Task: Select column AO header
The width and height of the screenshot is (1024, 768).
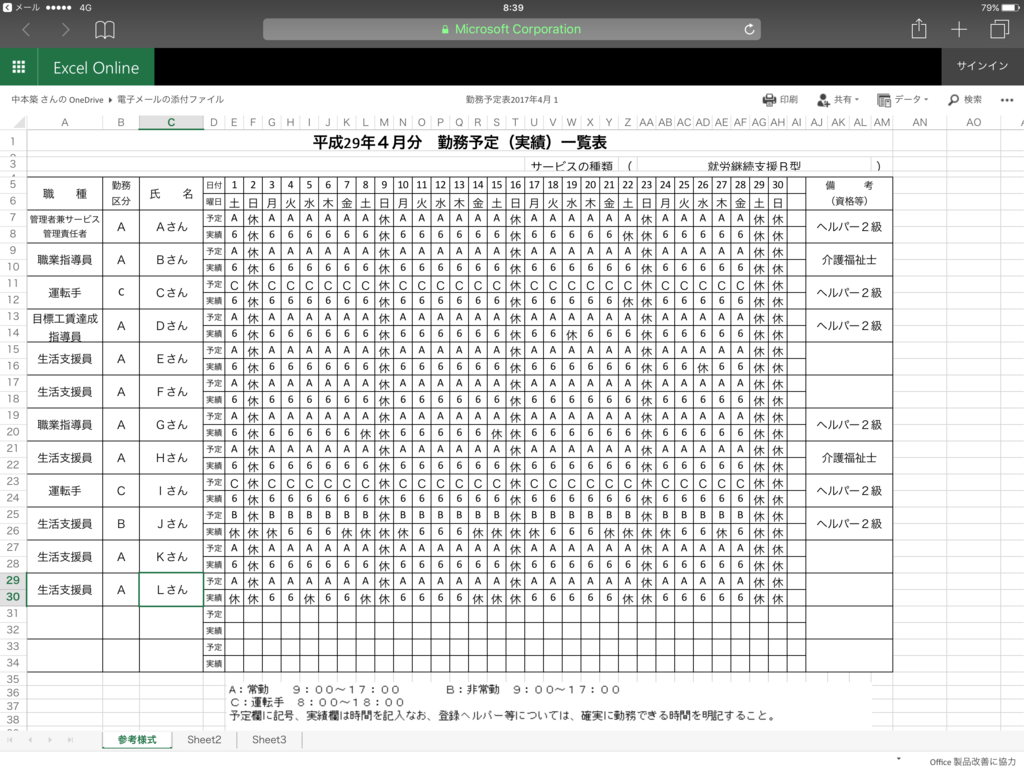Action: coord(973,122)
